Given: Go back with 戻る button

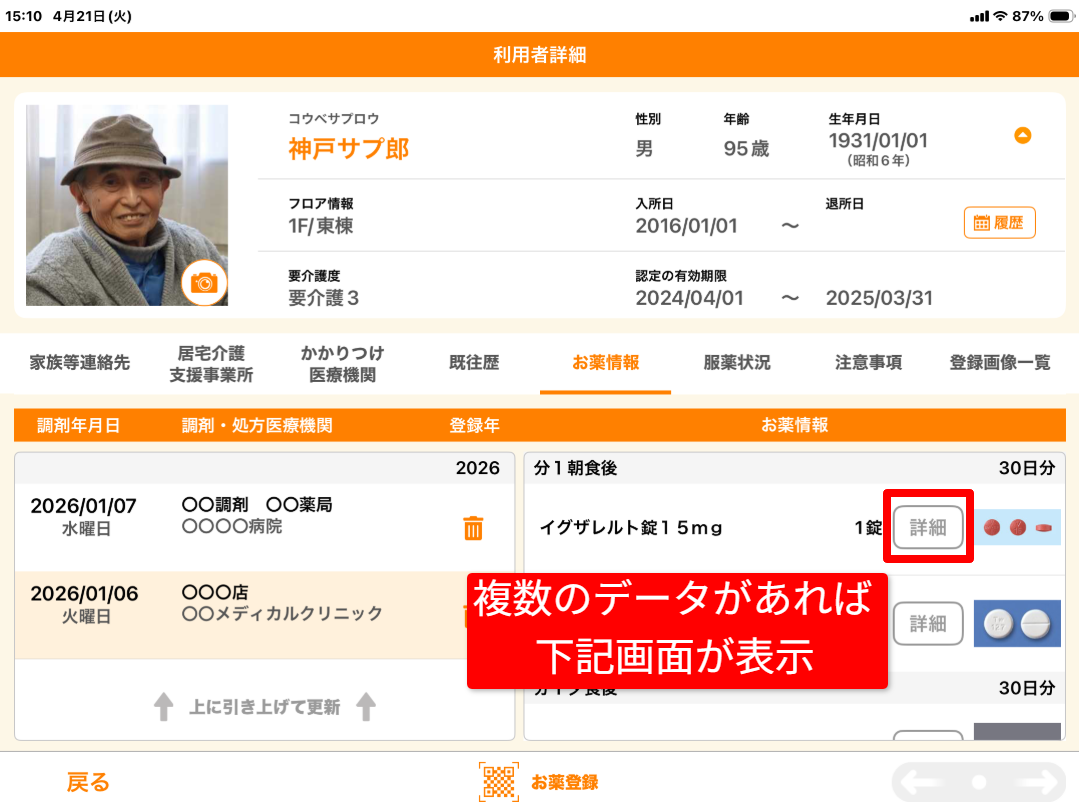Looking at the screenshot, I should pyautogui.click(x=88, y=782).
